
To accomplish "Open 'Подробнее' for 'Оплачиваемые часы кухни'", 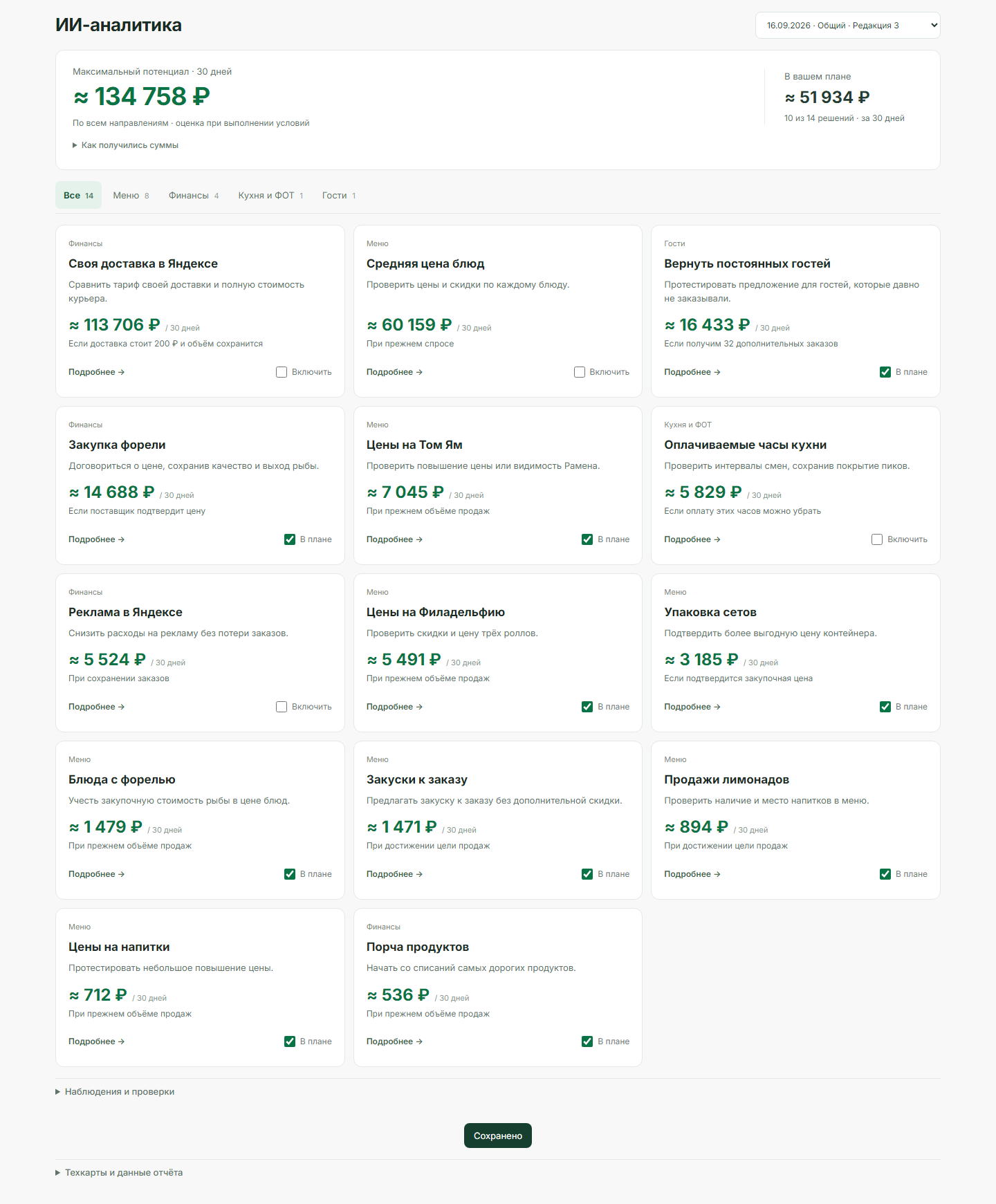I will point(692,539).
